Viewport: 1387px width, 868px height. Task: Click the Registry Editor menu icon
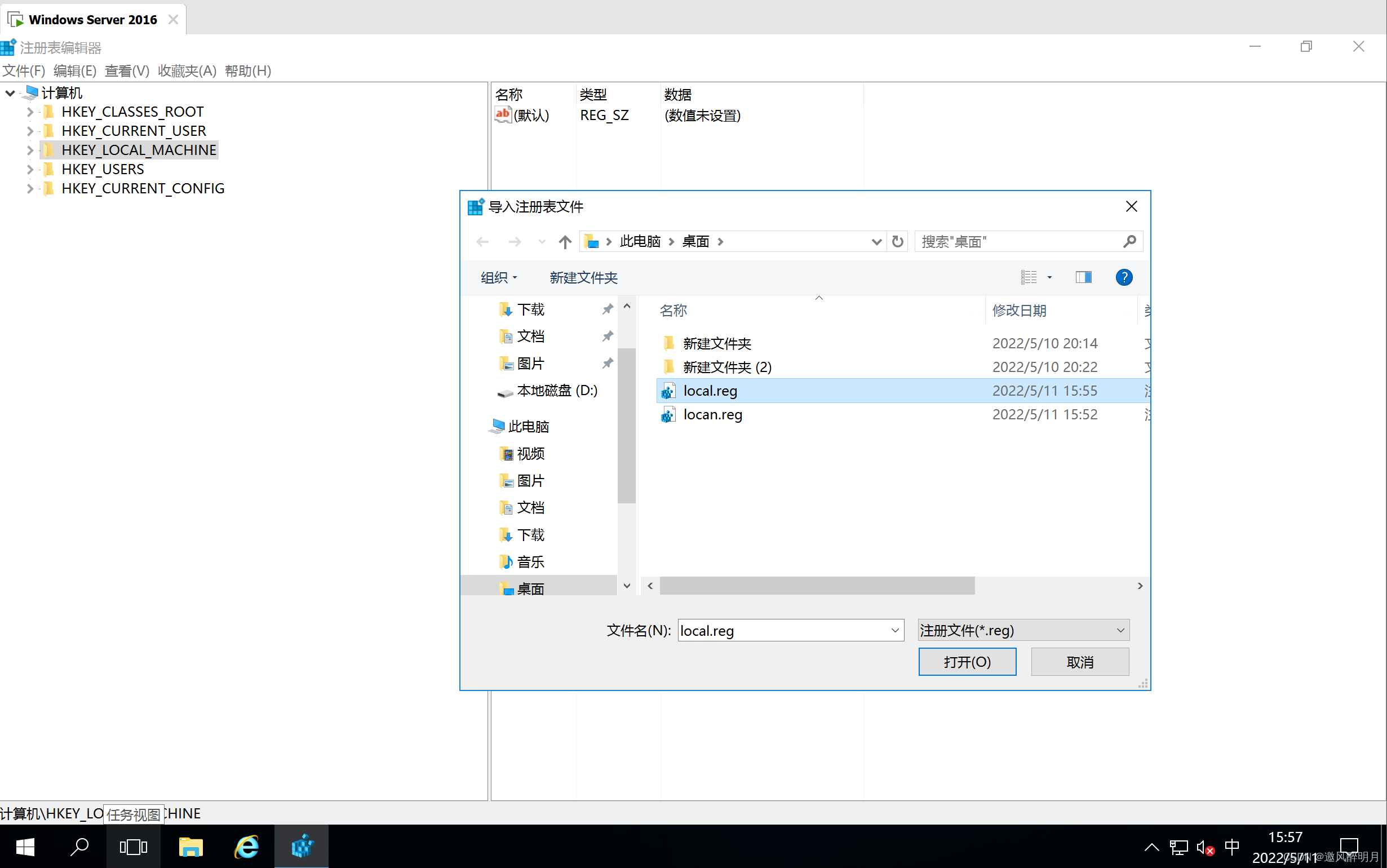[x=8, y=46]
